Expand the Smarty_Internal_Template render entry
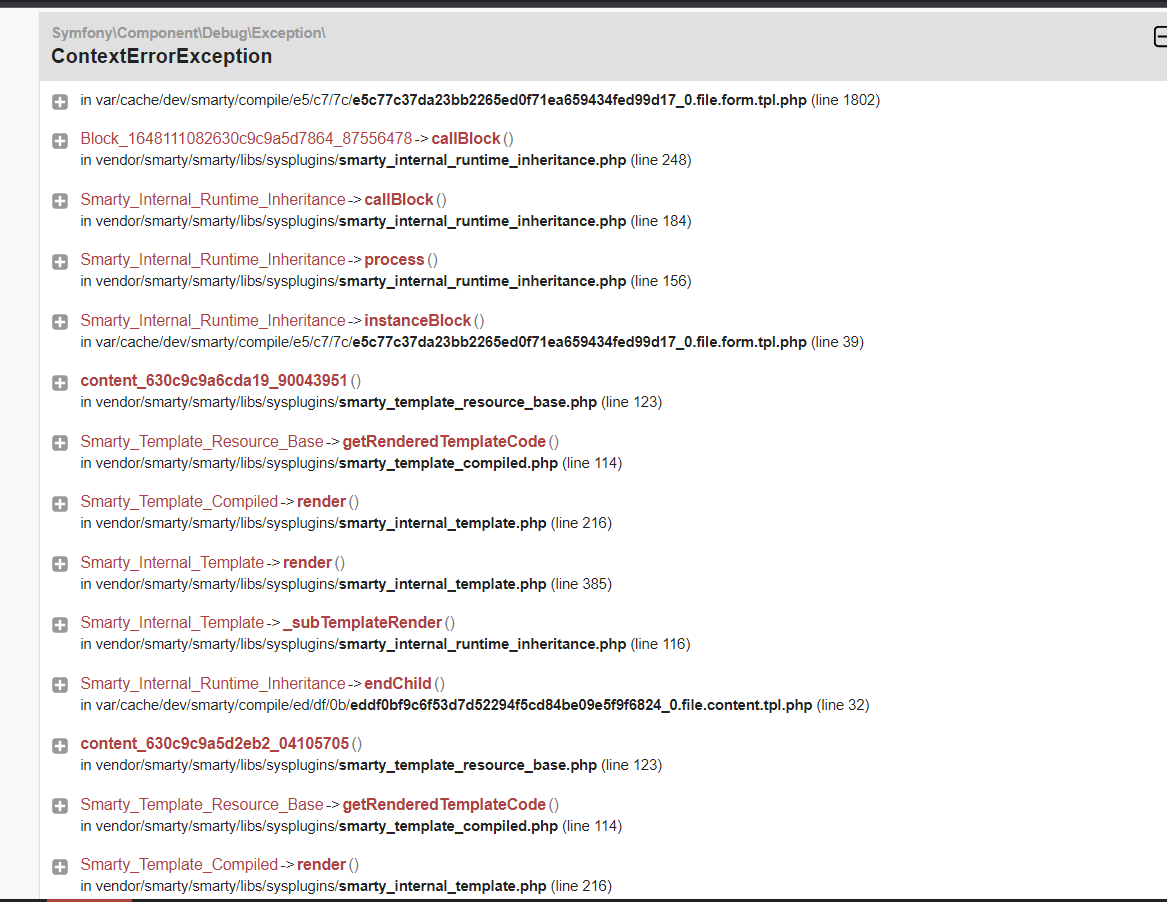This screenshot has height=902, width=1167. [60, 564]
